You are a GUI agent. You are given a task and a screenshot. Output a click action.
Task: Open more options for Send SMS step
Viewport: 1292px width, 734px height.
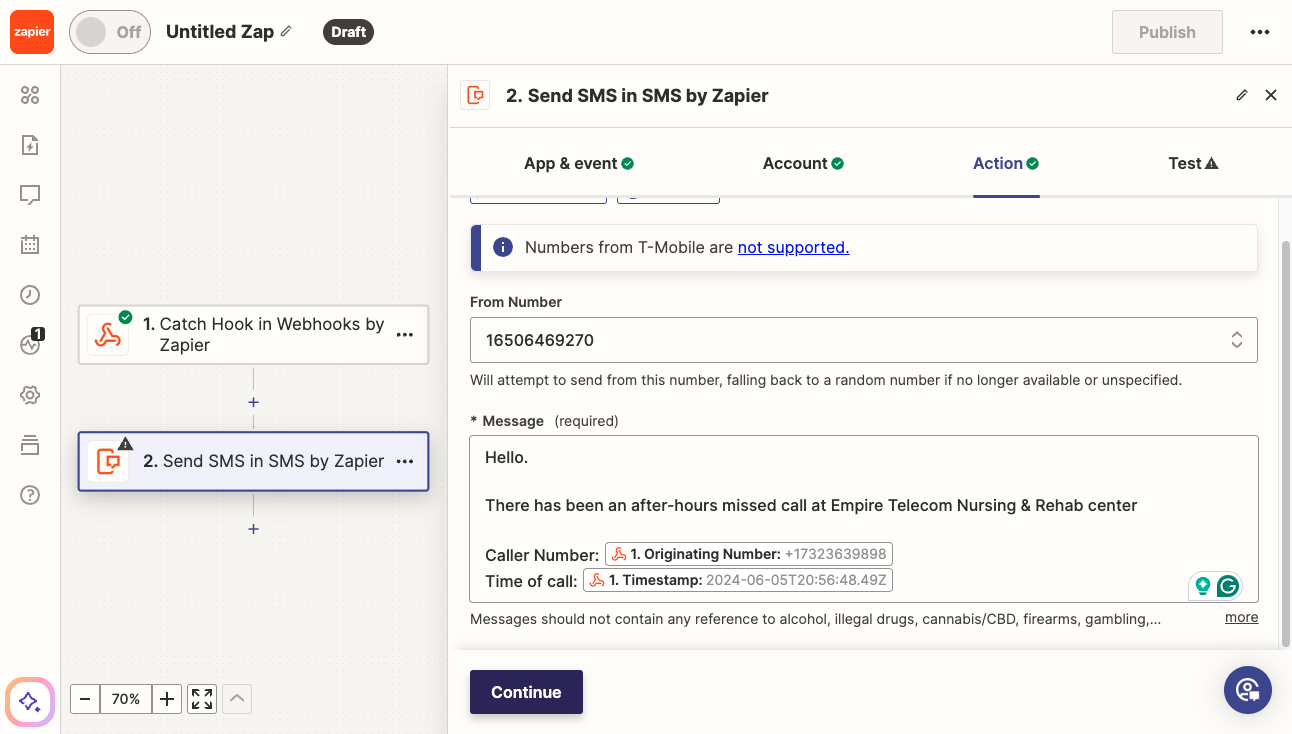pos(405,461)
